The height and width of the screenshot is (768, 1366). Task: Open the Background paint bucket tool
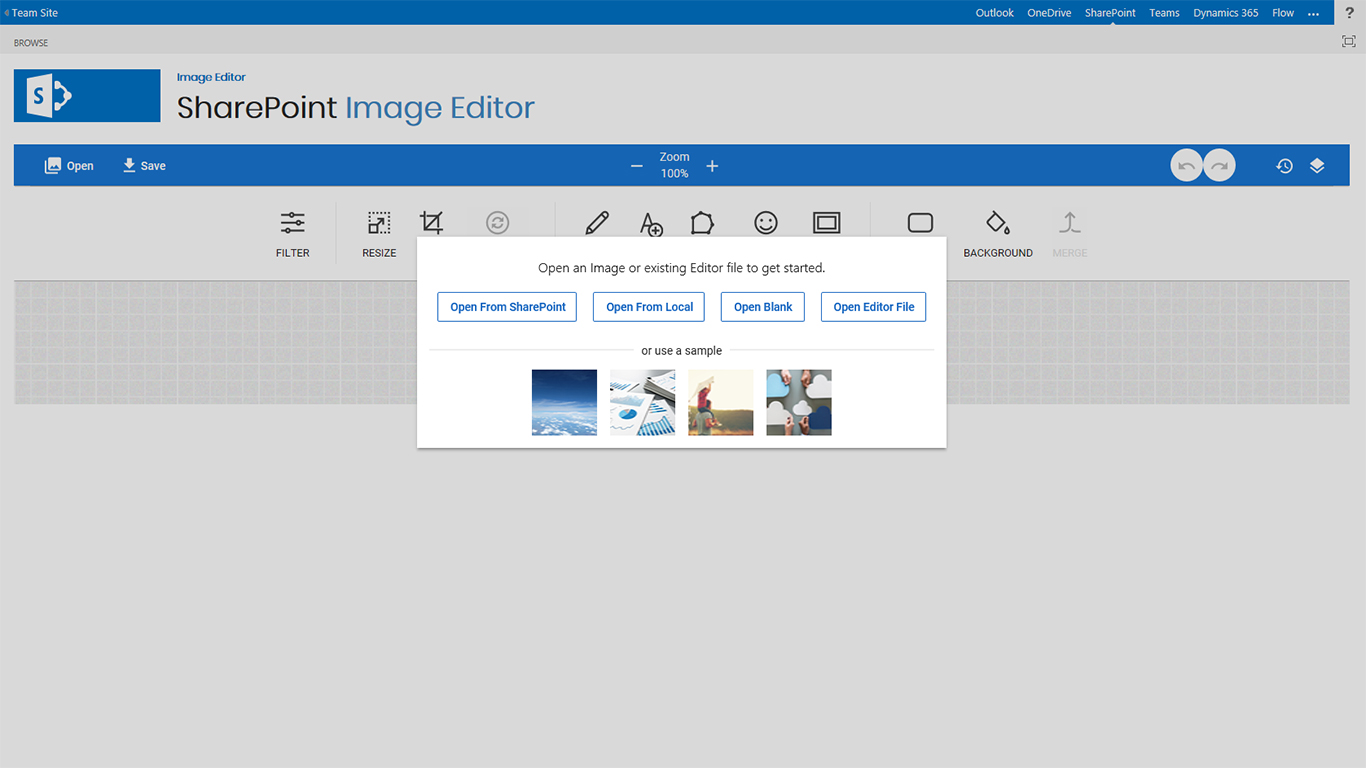point(998,233)
